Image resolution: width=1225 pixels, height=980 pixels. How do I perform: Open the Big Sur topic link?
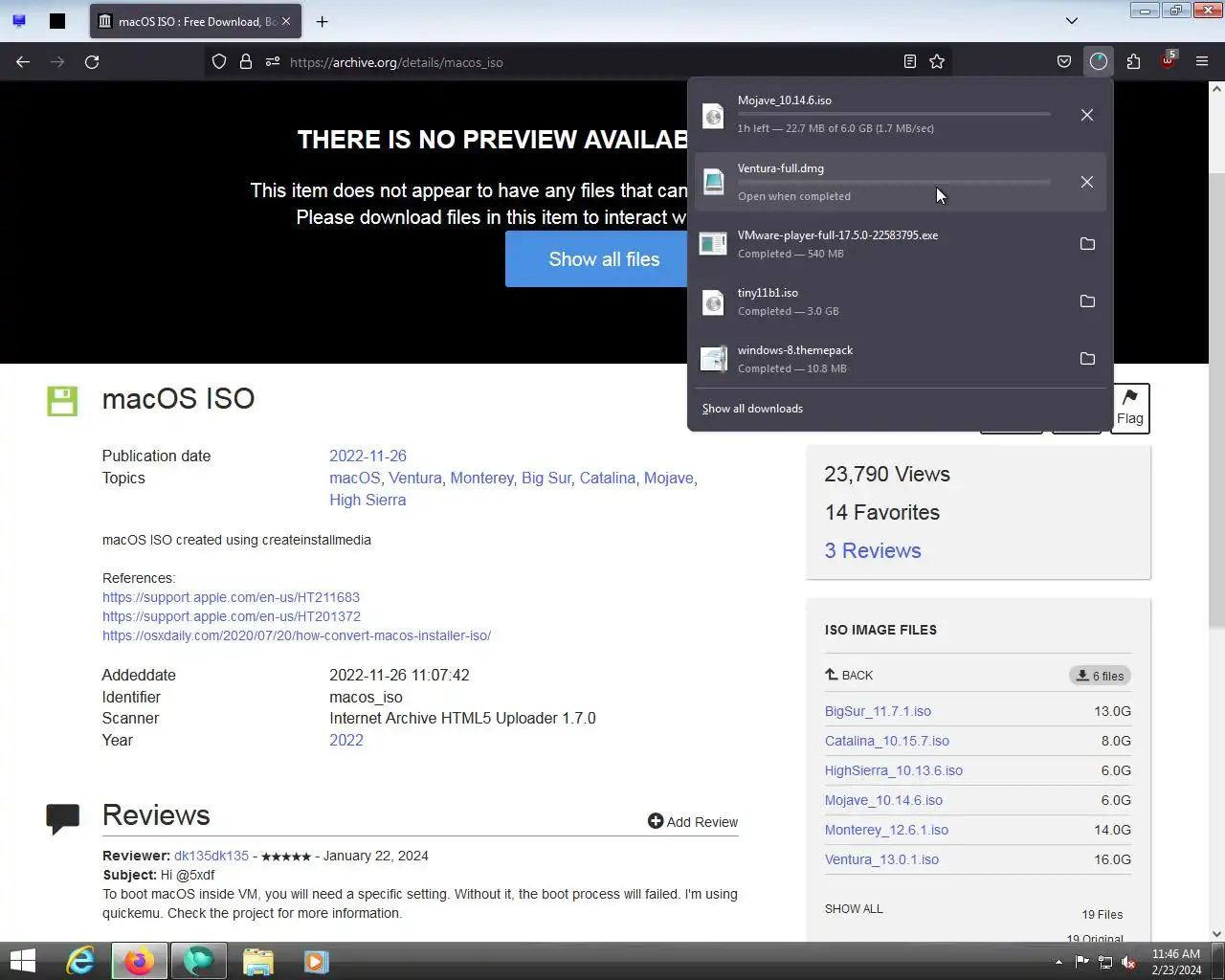(546, 478)
